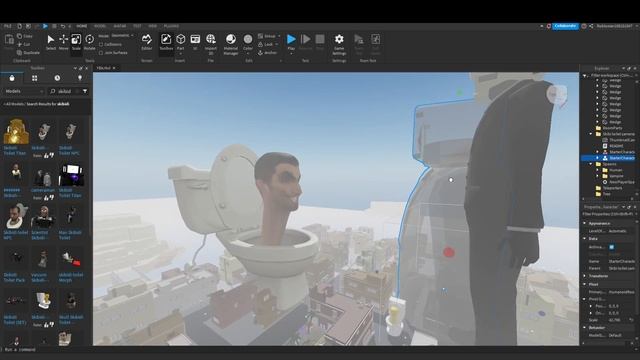Click the Group button
Image resolution: width=640 pixels, height=360 pixels.
pyautogui.click(x=267, y=36)
